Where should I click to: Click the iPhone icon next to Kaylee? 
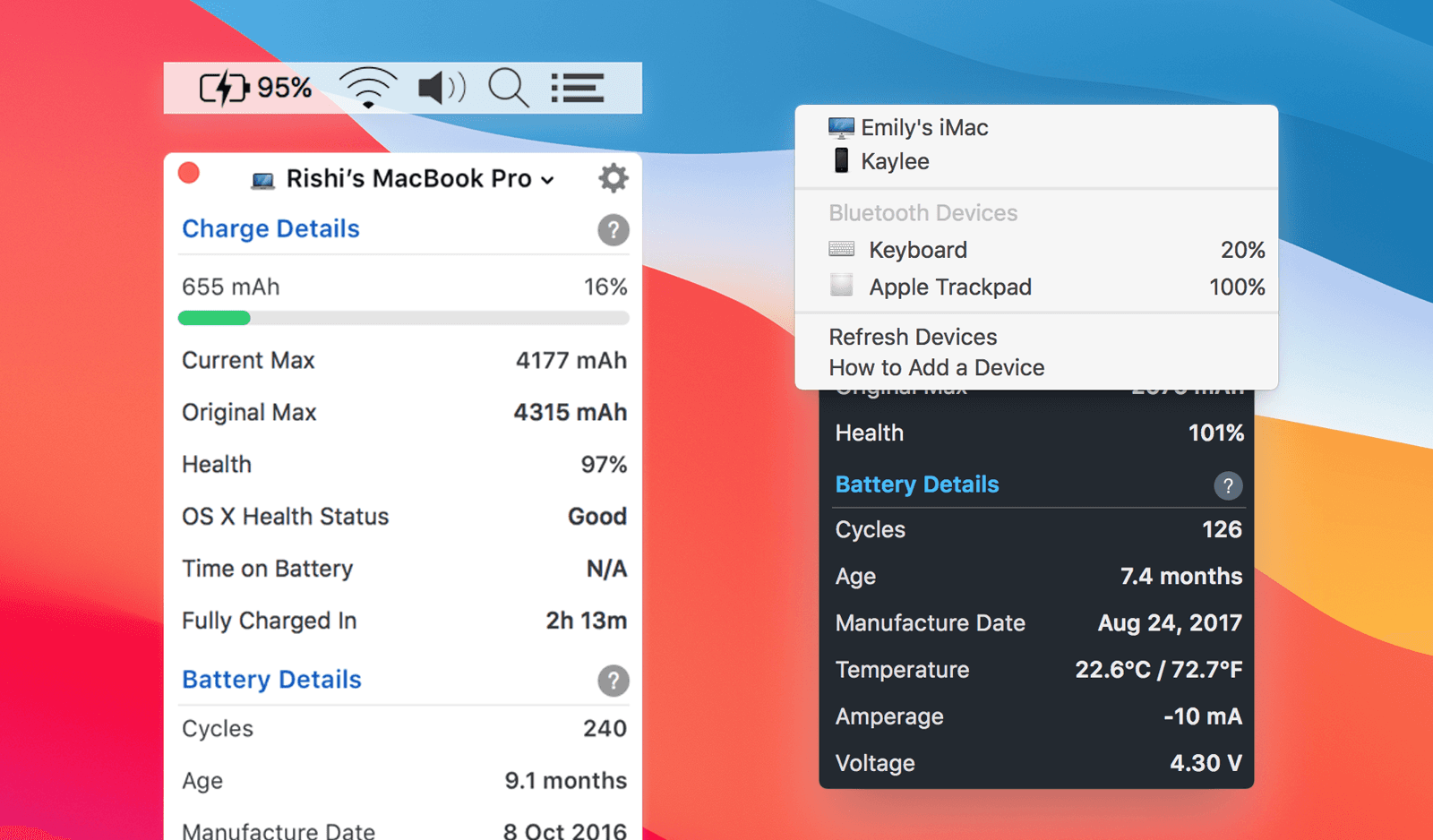(x=841, y=161)
